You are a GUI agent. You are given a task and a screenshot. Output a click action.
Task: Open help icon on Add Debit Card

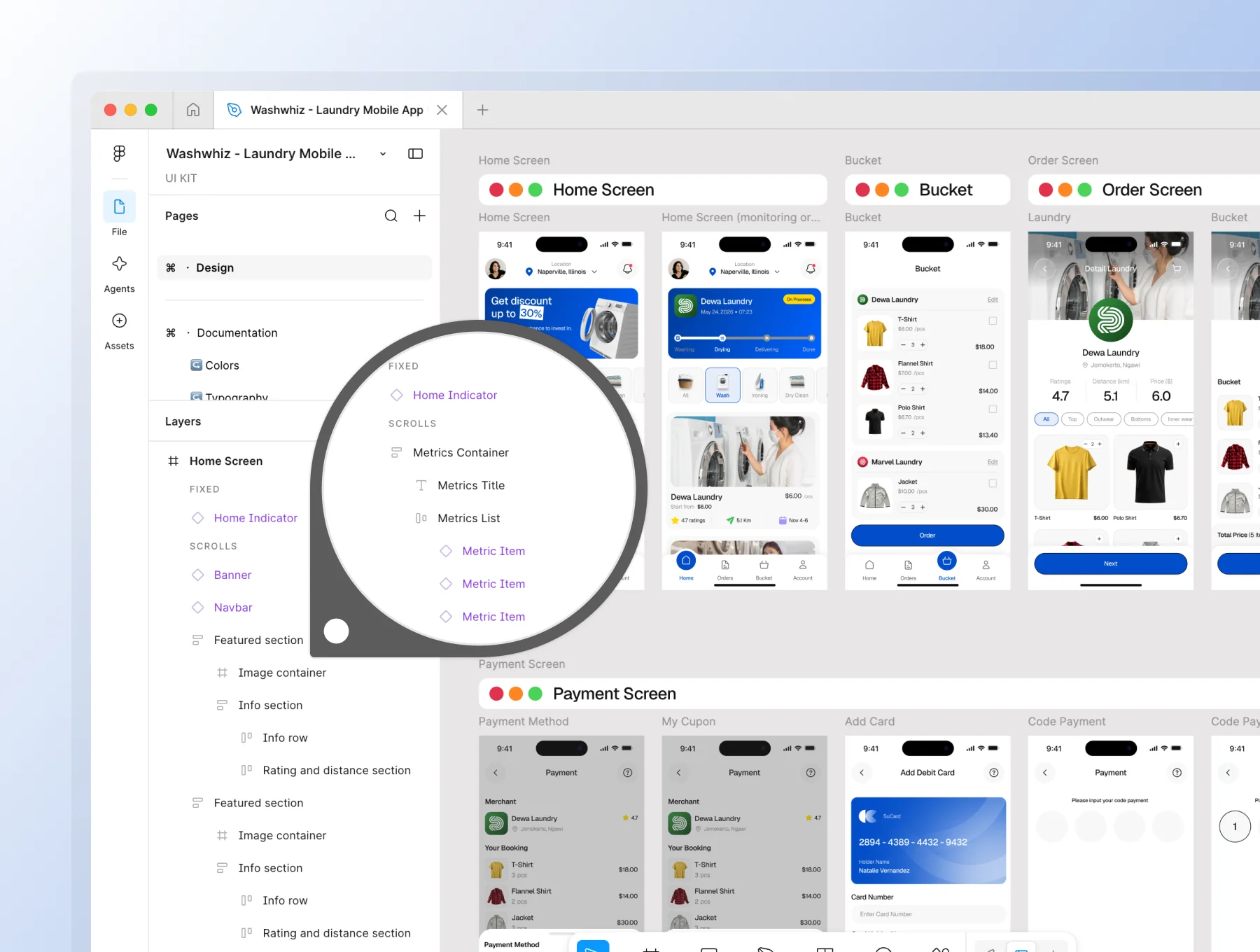pos(994,773)
